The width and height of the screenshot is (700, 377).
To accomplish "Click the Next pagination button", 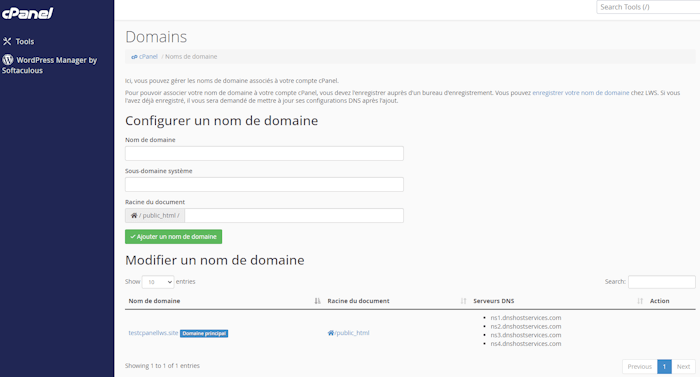I will coord(683,367).
